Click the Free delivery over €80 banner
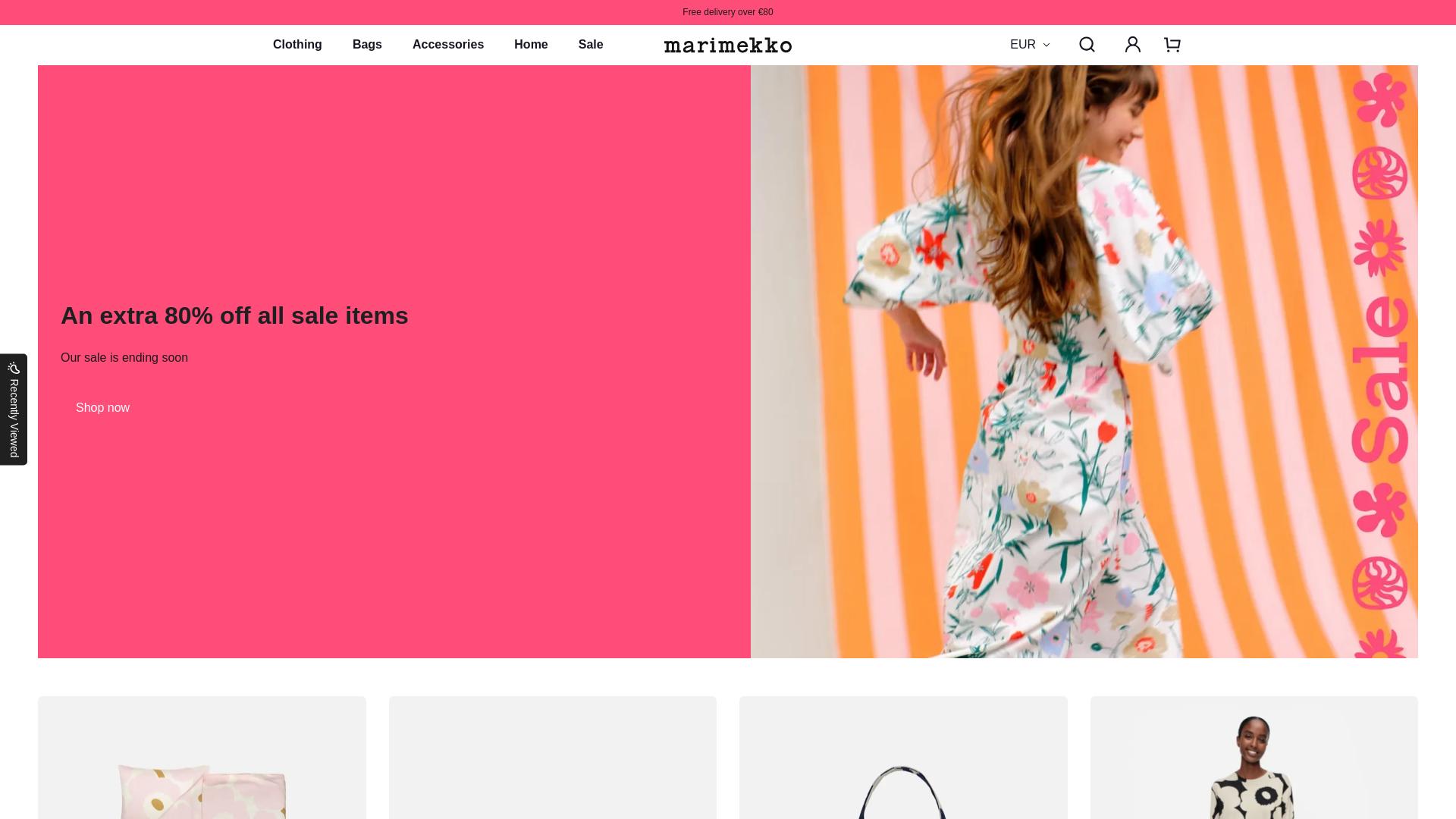1456x819 pixels. 727,12
